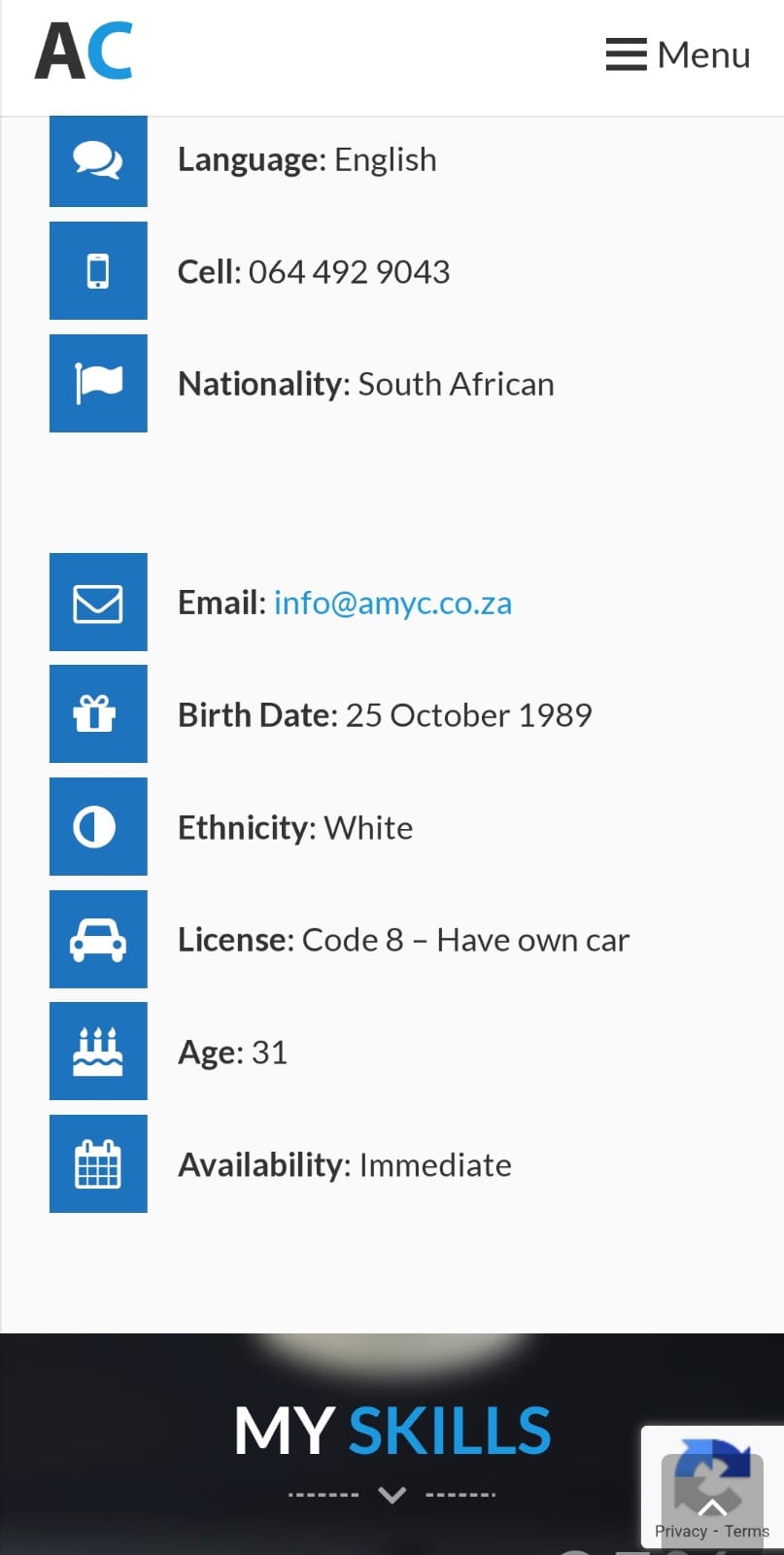Click the calendar Availability icon
Image resolution: width=784 pixels, height=1555 pixels.
tap(98, 1163)
